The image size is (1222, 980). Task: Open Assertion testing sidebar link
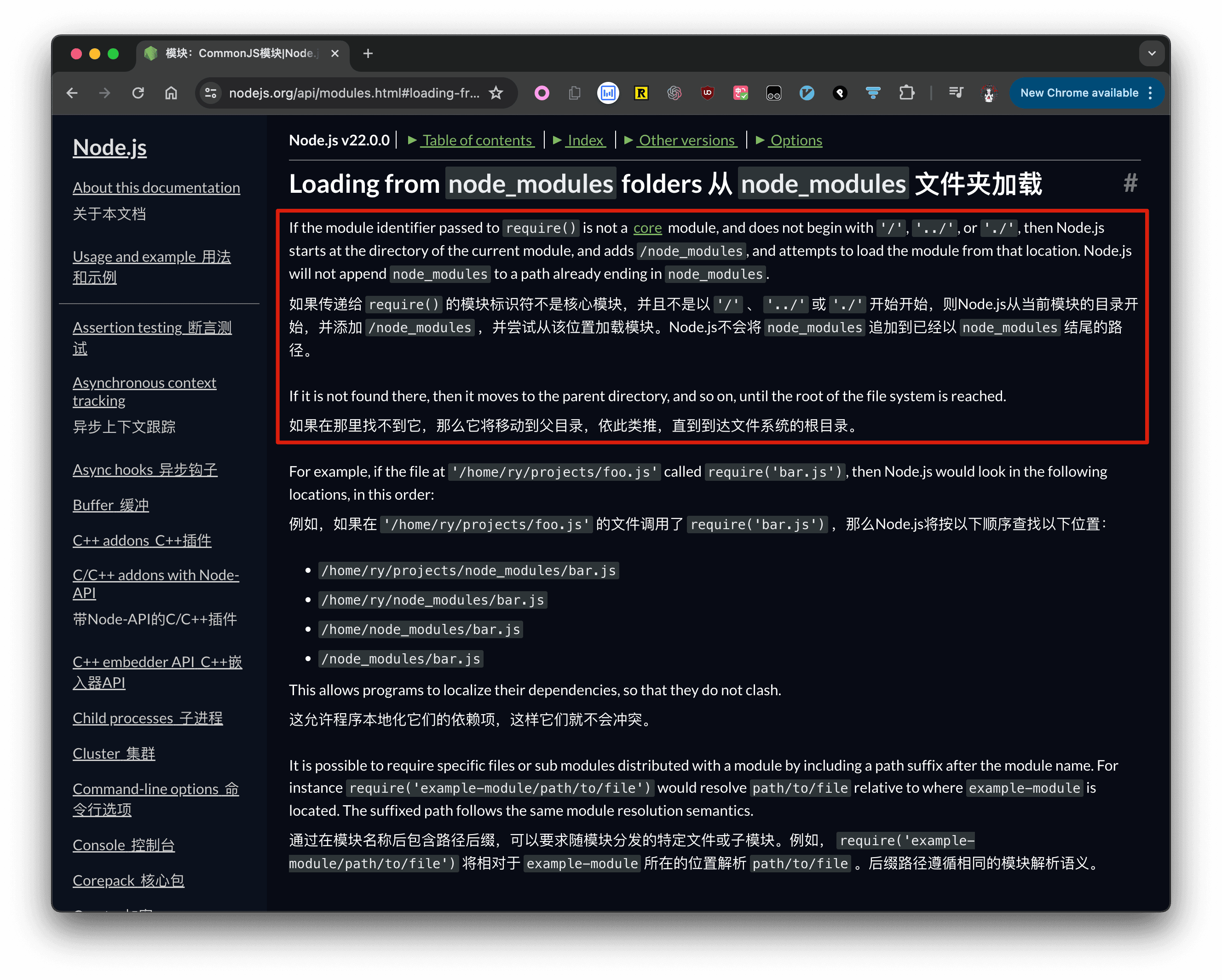tap(152, 338)
